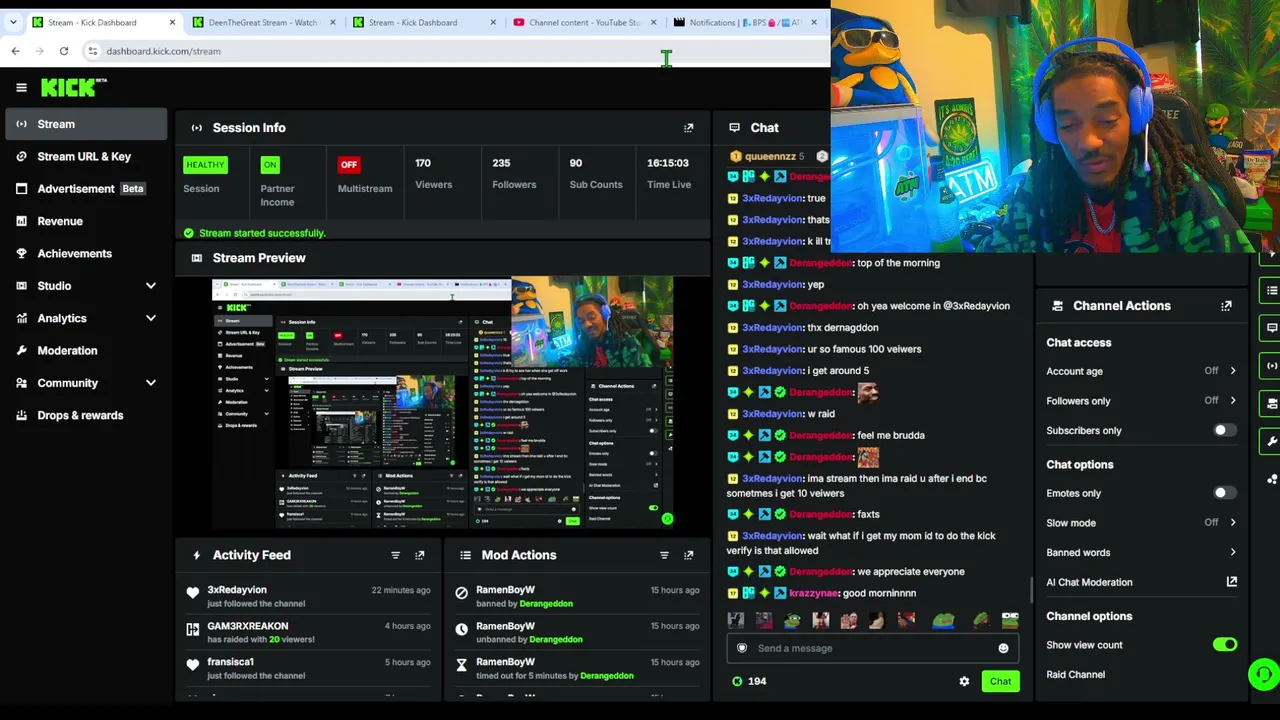Open AI Chat Moderation
The height and width of the screenshot is (720, 1280).
(1089, 582)
